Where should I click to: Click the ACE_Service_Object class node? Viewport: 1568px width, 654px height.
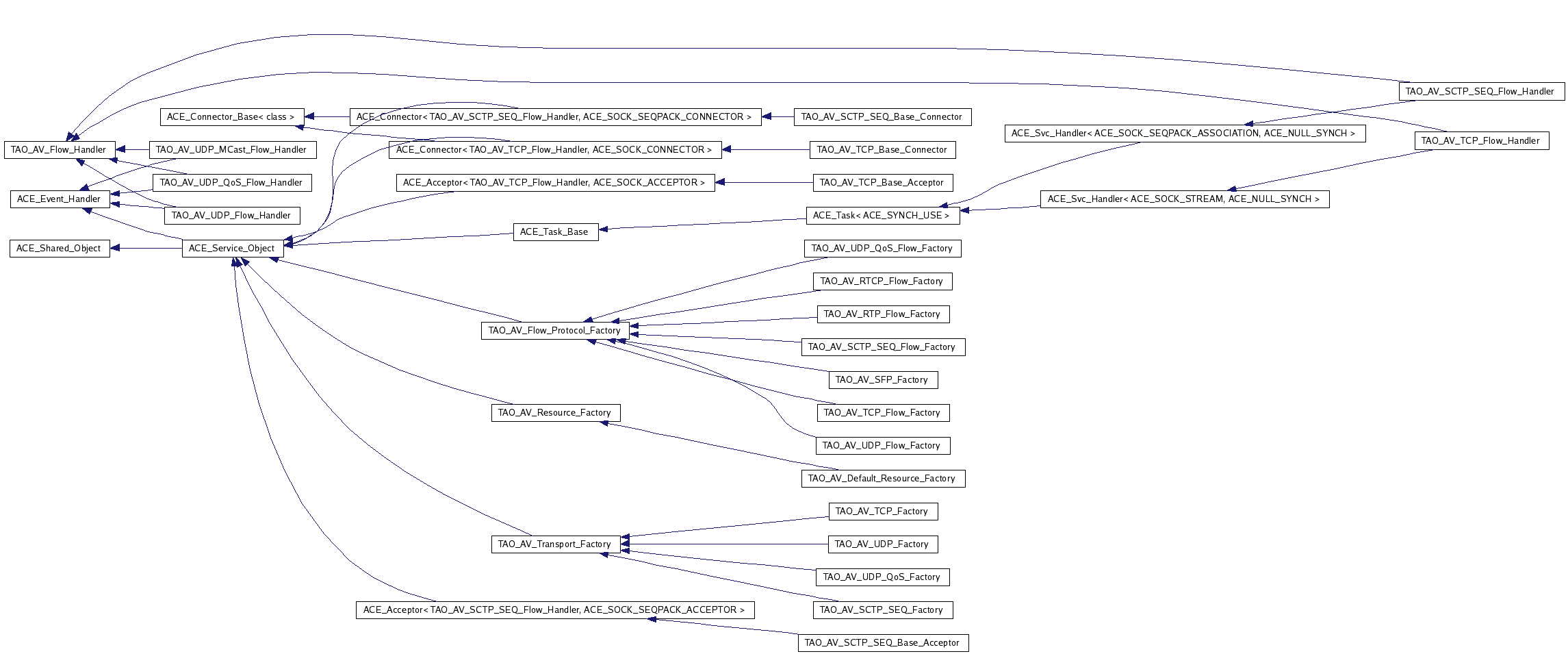231,249
